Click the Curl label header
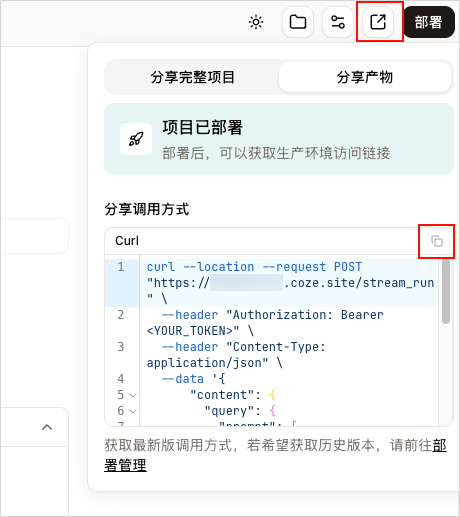This screenshot has width=460, height=517. pos(127,241)
